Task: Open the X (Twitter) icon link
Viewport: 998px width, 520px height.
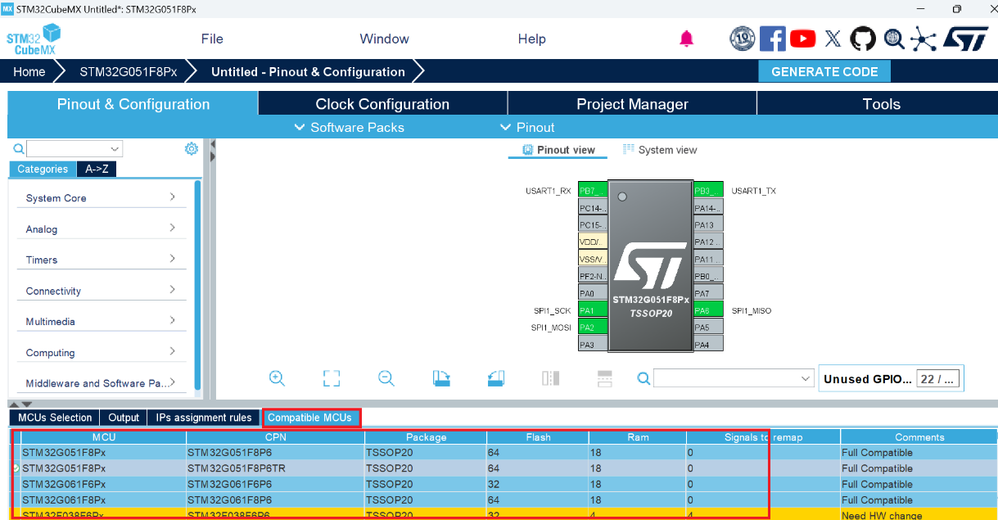Action: tap(833, 39)
